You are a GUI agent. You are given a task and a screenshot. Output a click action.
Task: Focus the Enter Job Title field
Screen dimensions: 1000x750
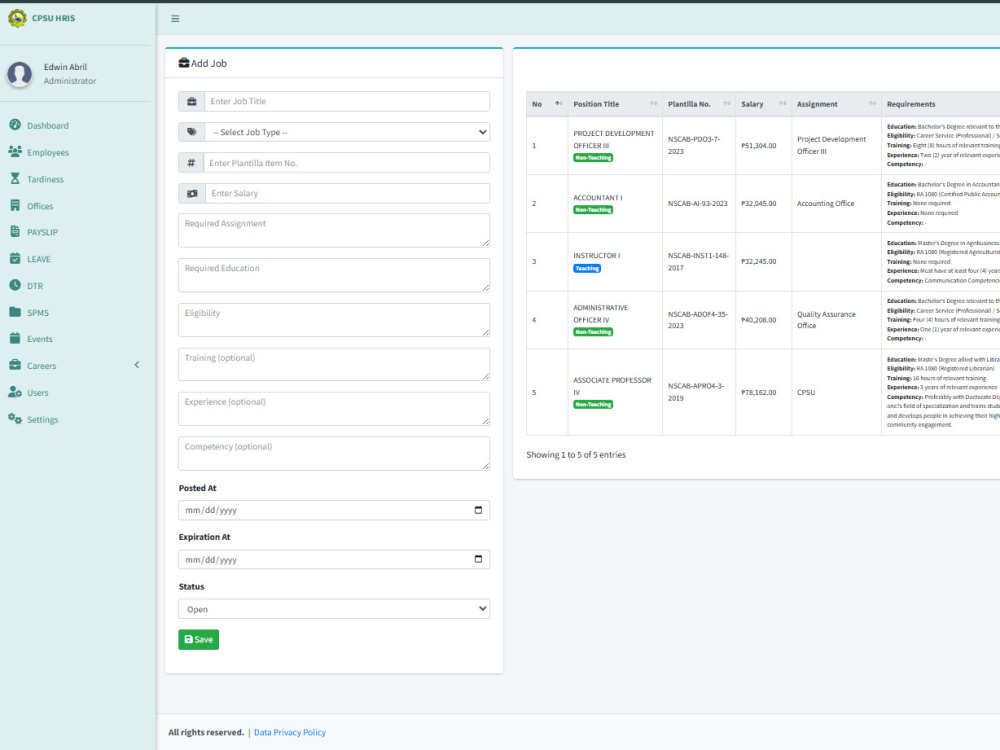point(347,101)
